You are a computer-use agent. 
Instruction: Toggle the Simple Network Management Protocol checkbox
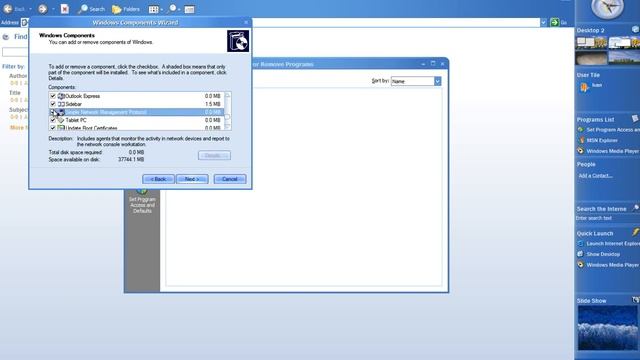point(53,112)
